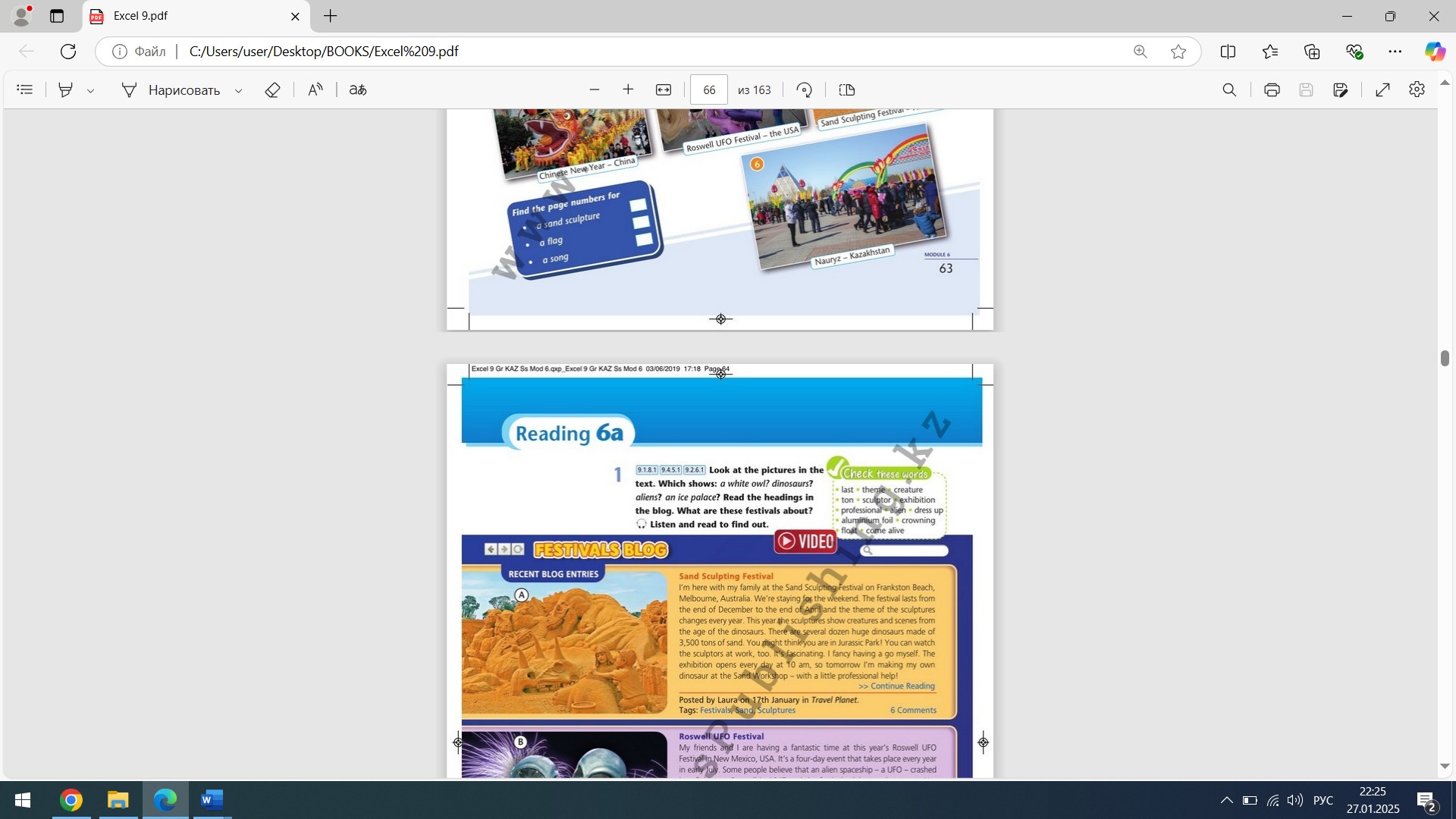The image size is (1456, 819).
Task: Open the table of contents sidebar
Action: point(24,89)
